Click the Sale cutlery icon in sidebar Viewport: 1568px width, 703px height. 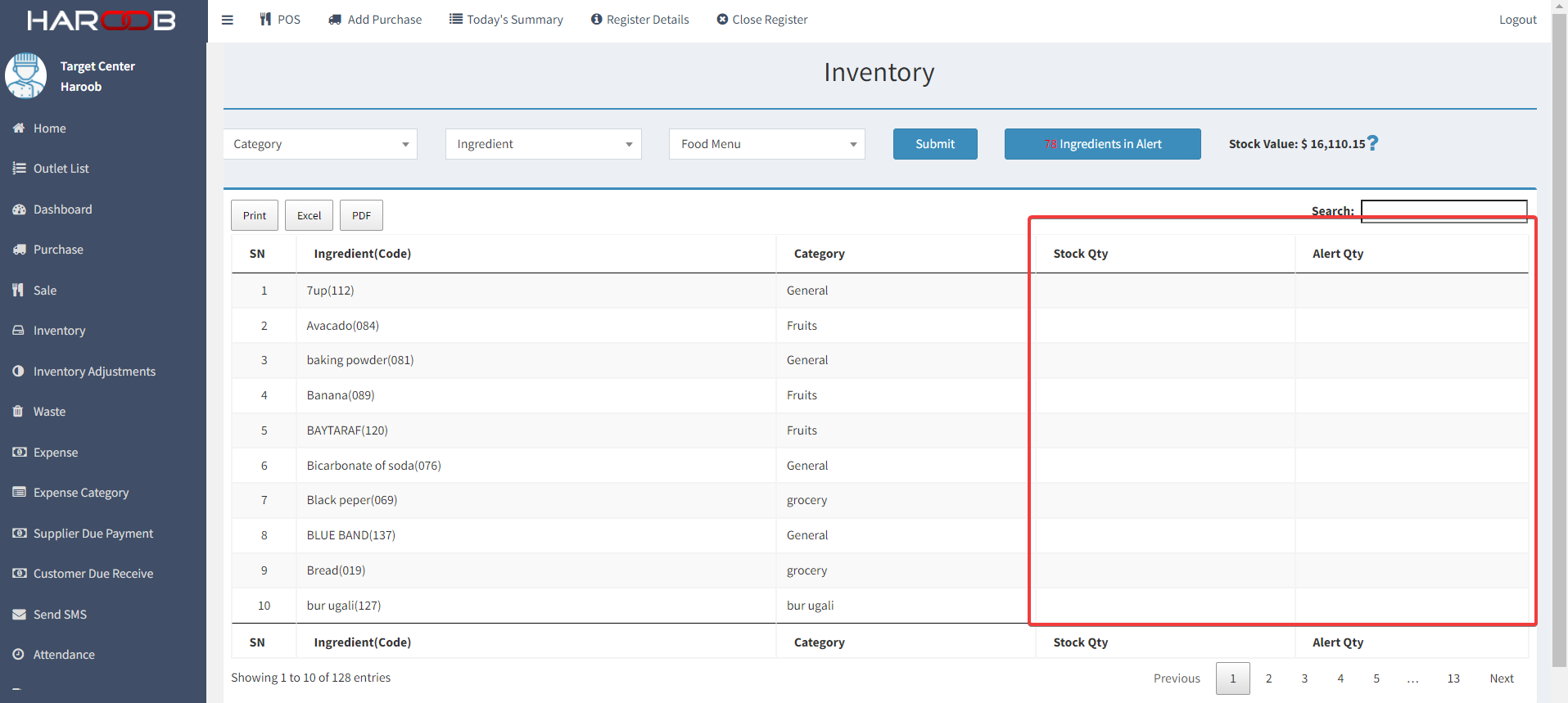pos(18,290)
